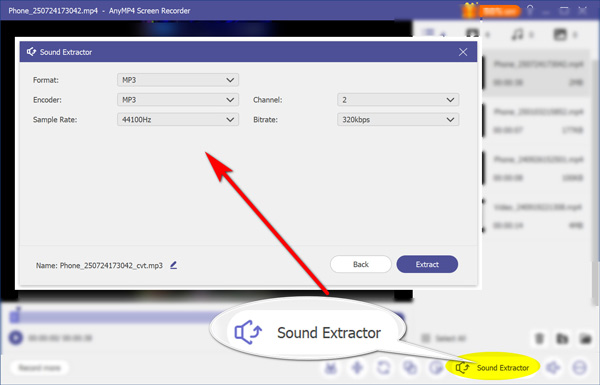600x385 pixels.
Task: Expand the Sample Rate dropdown showing 44100Hz
Action: point(178,120)
